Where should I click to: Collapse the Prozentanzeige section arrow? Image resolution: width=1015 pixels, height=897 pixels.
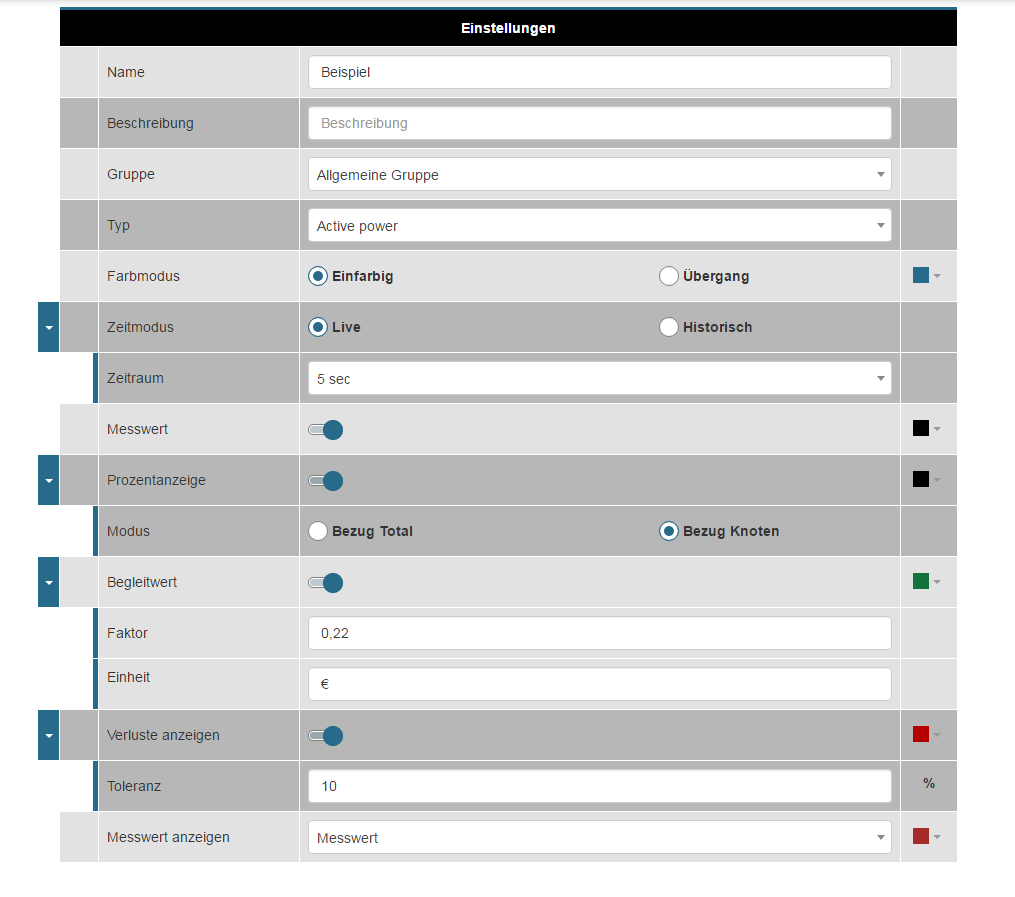click(x=48, y=480)
